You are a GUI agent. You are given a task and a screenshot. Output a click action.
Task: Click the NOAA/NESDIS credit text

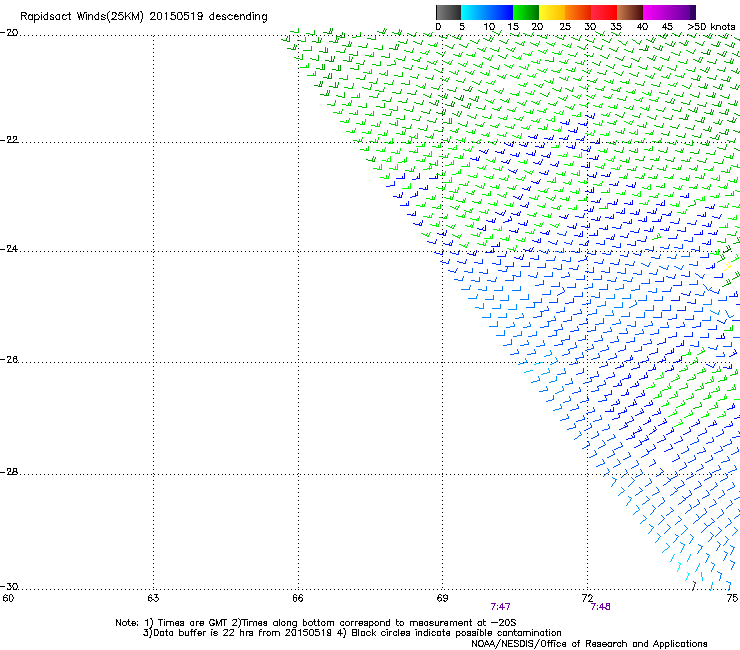coord(589,644)
